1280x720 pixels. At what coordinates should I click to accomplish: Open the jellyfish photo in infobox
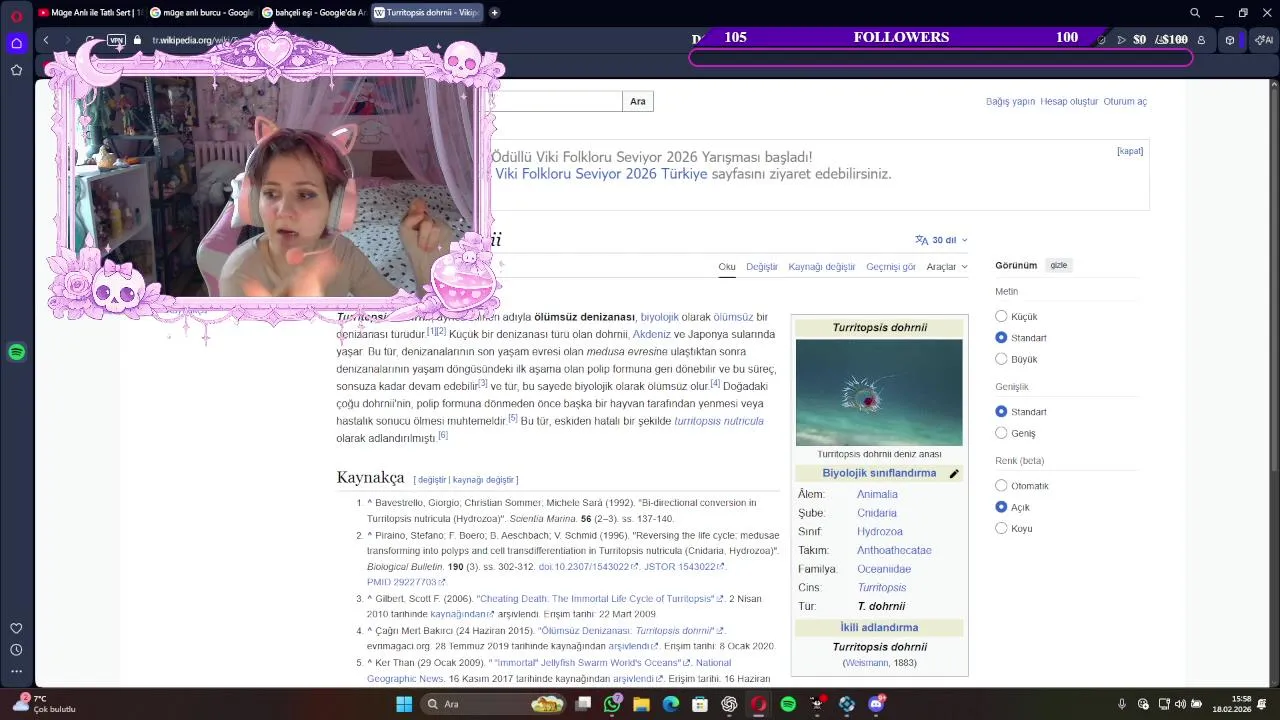point(879,392)
